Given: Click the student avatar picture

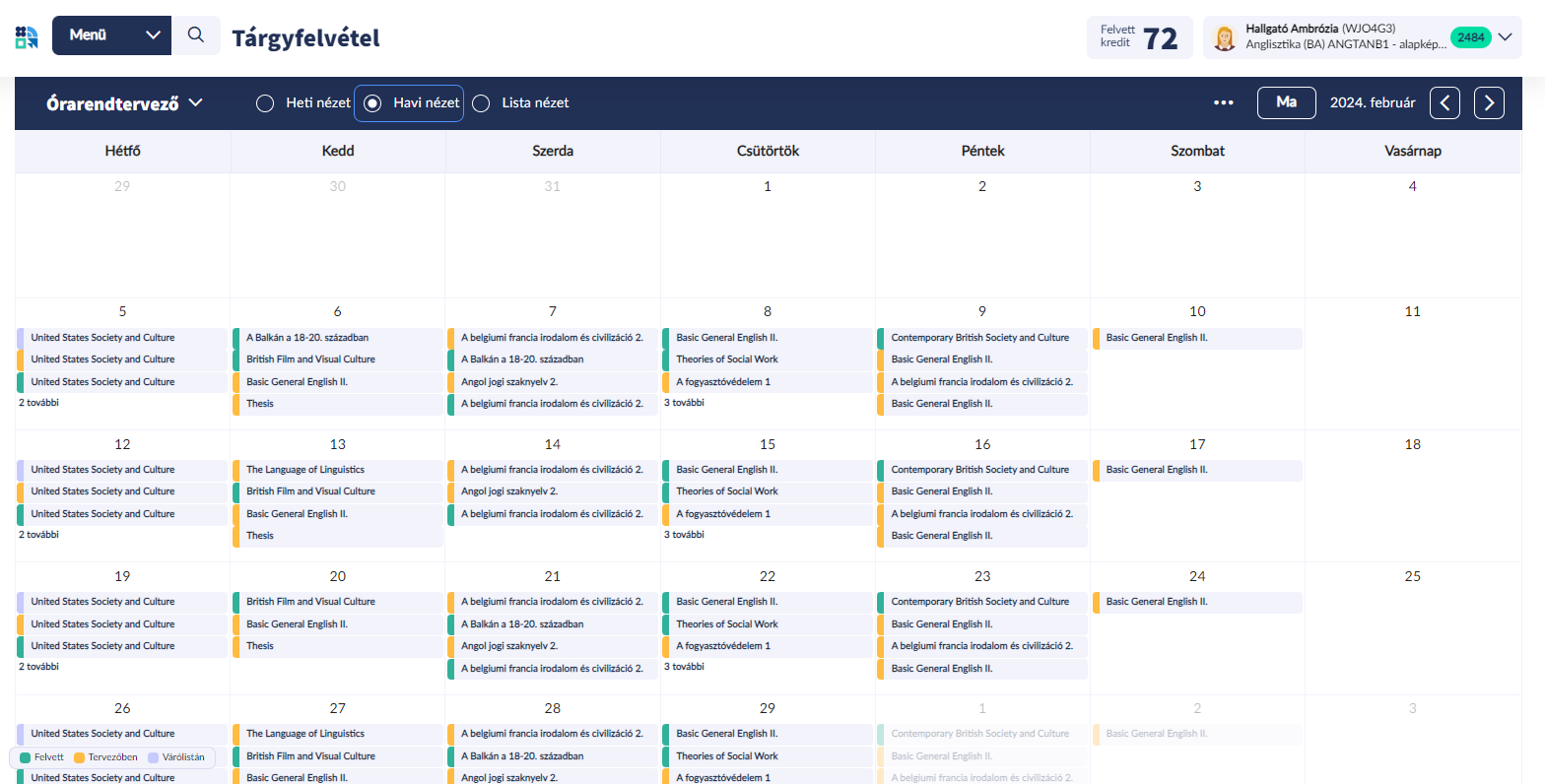Looking at the screenshot, I should tap(1224, 37).
